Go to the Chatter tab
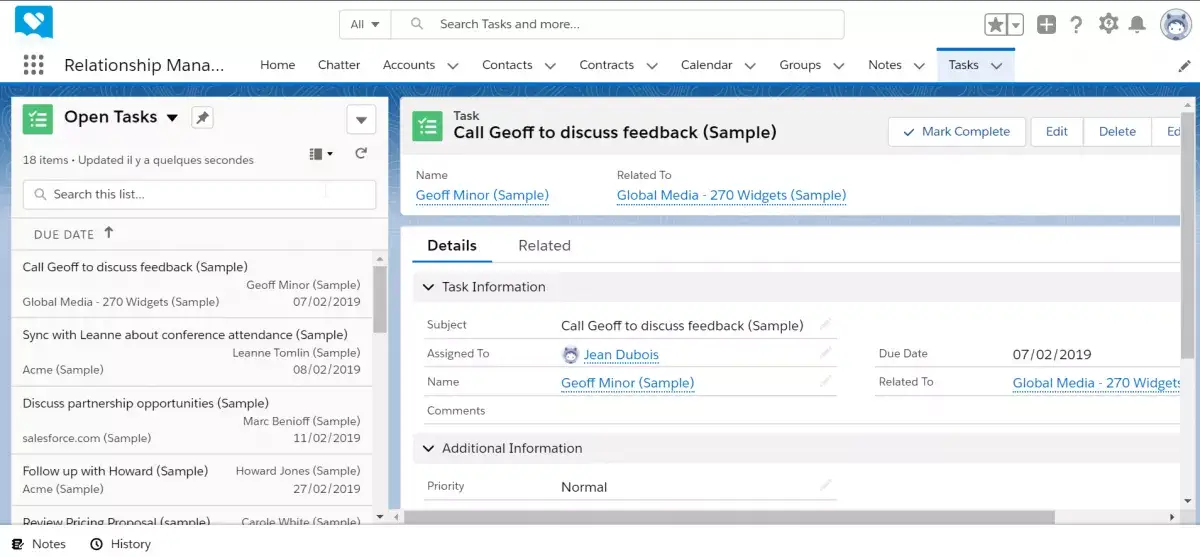The image size is (1200, 557). click(339, 65)
